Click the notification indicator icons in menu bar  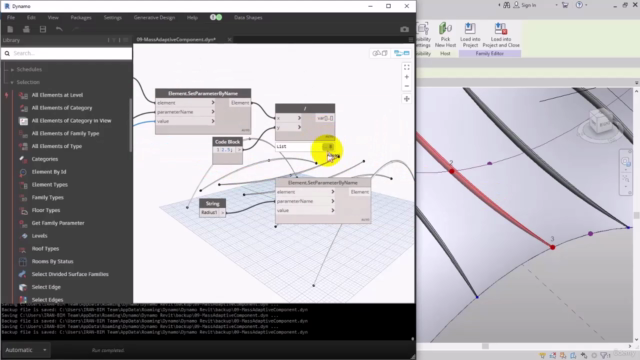pos(216,17)
